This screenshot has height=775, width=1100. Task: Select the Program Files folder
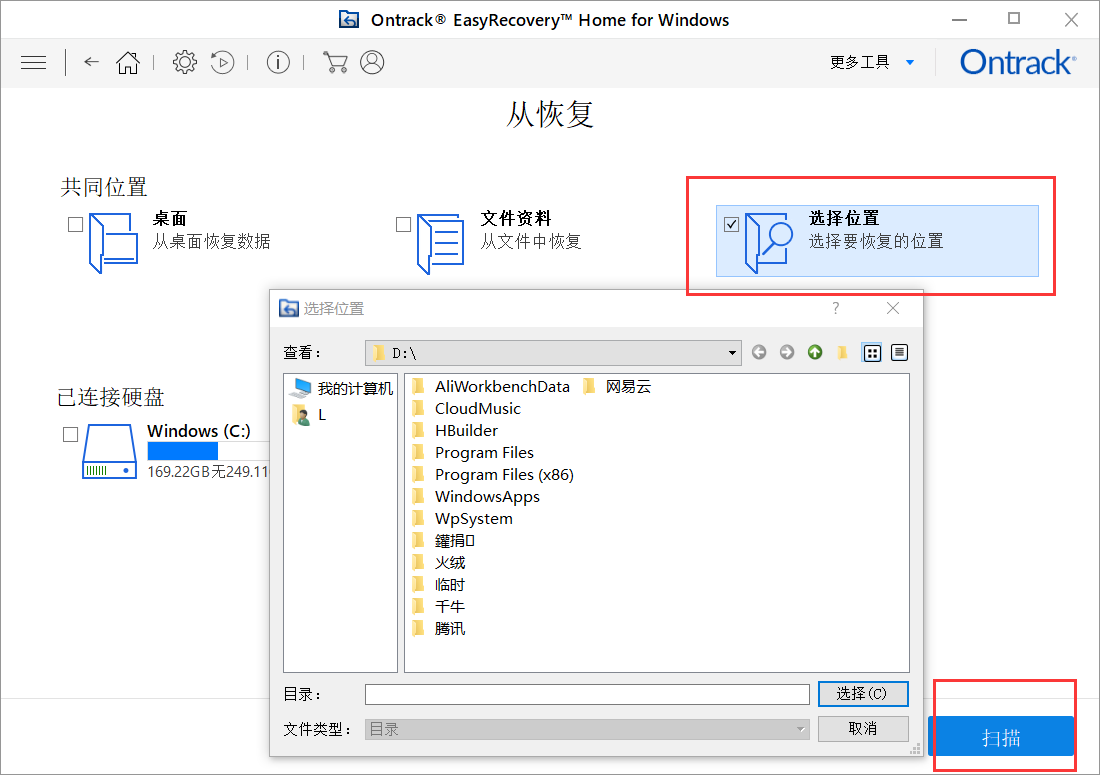[x=473, y=452]
